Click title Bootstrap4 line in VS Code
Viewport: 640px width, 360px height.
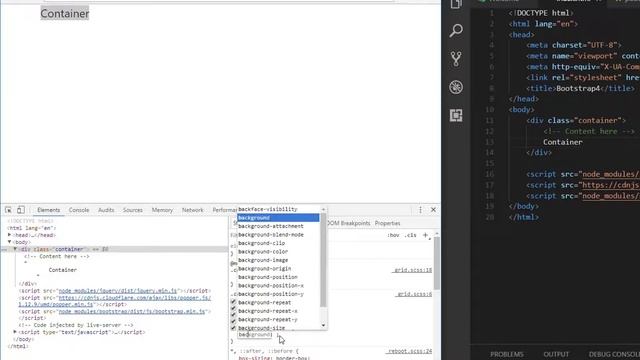580,88
